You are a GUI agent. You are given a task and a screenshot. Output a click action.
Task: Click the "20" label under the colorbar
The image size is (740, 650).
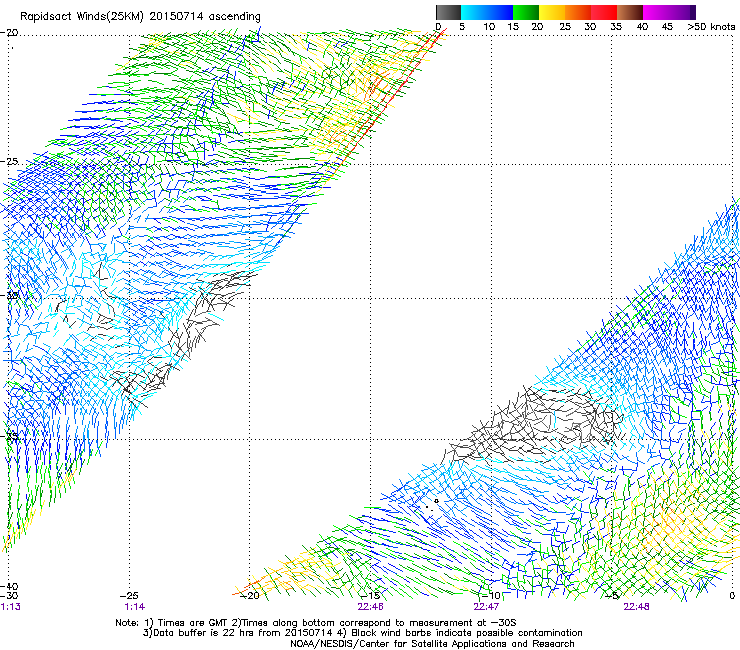tap(537, 27)
